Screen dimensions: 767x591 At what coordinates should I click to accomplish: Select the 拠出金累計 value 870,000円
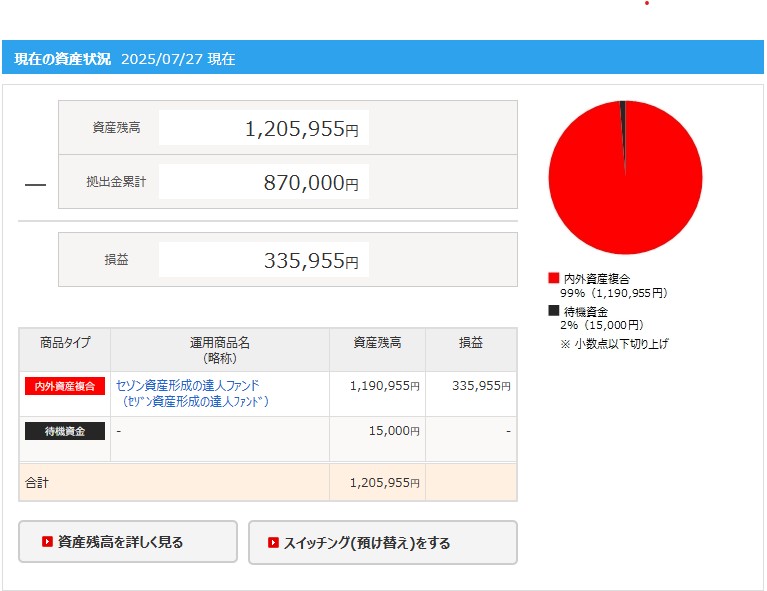point(310,183)
